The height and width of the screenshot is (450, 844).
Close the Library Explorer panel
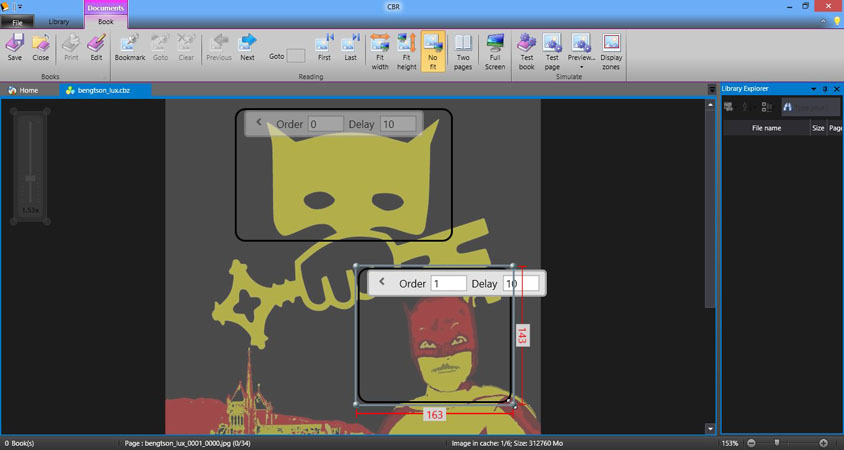coord(836,89)
